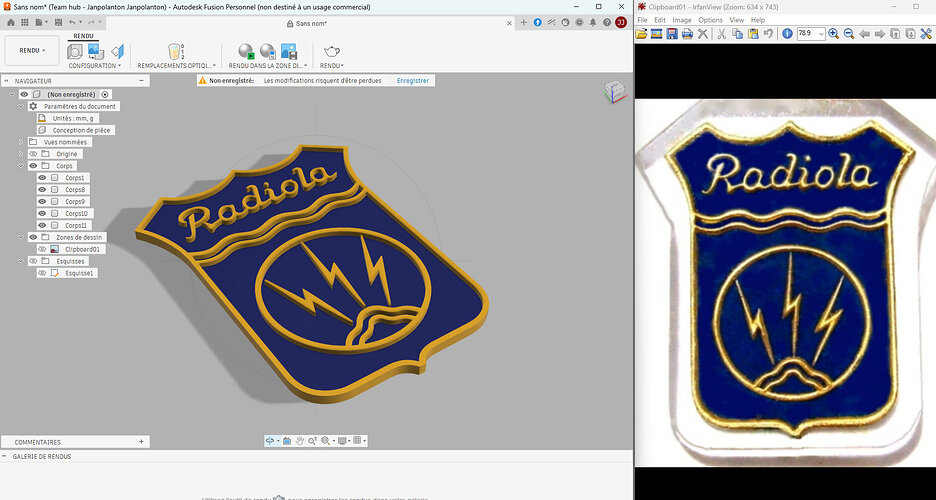Image resolution: width=936 pixels, height=500 pixels.
Task: Collapse NAVIGATEUR panel with minus button
Action: [x=141, y=81]
